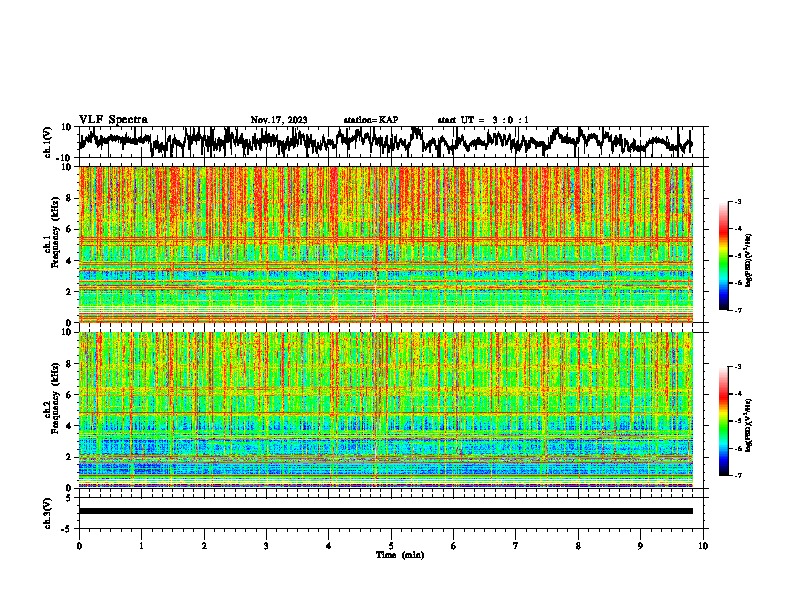
Task: Click the ch.3 black signal bar
Action: 386,511
